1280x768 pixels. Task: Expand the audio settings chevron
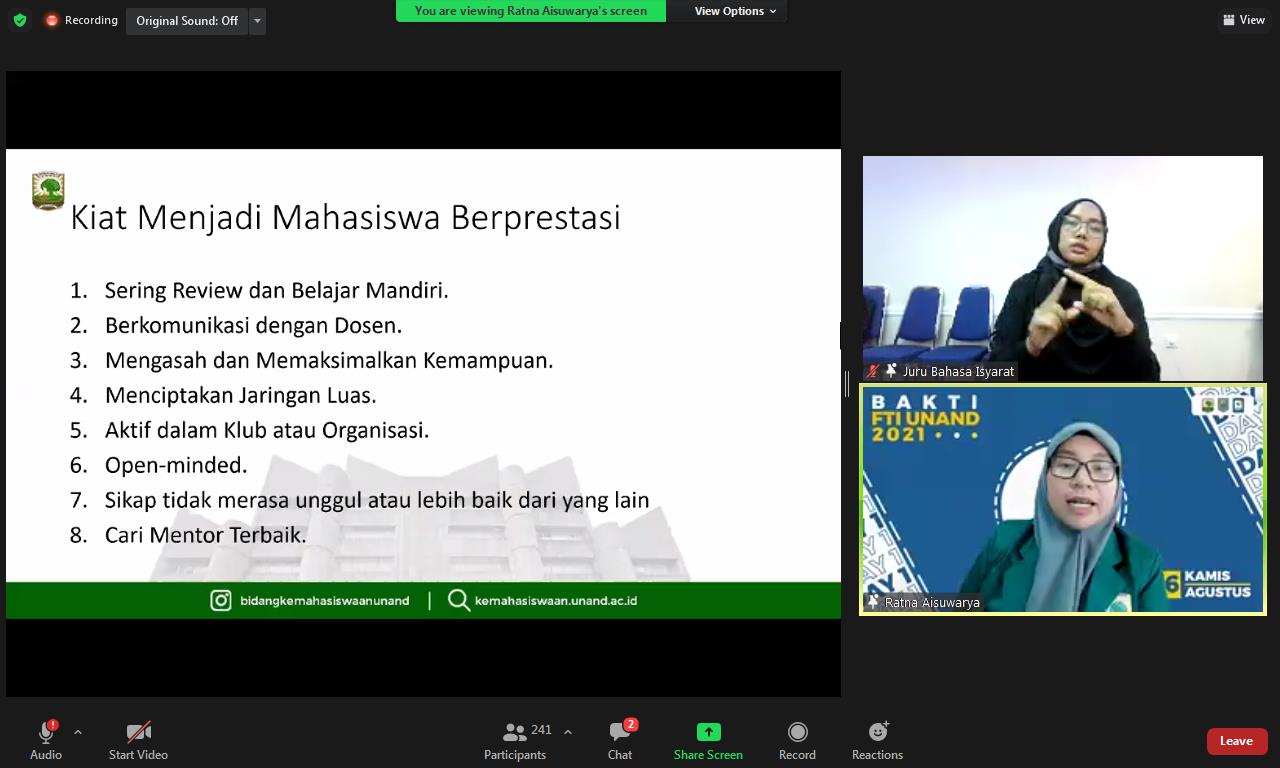coord(78,732)
